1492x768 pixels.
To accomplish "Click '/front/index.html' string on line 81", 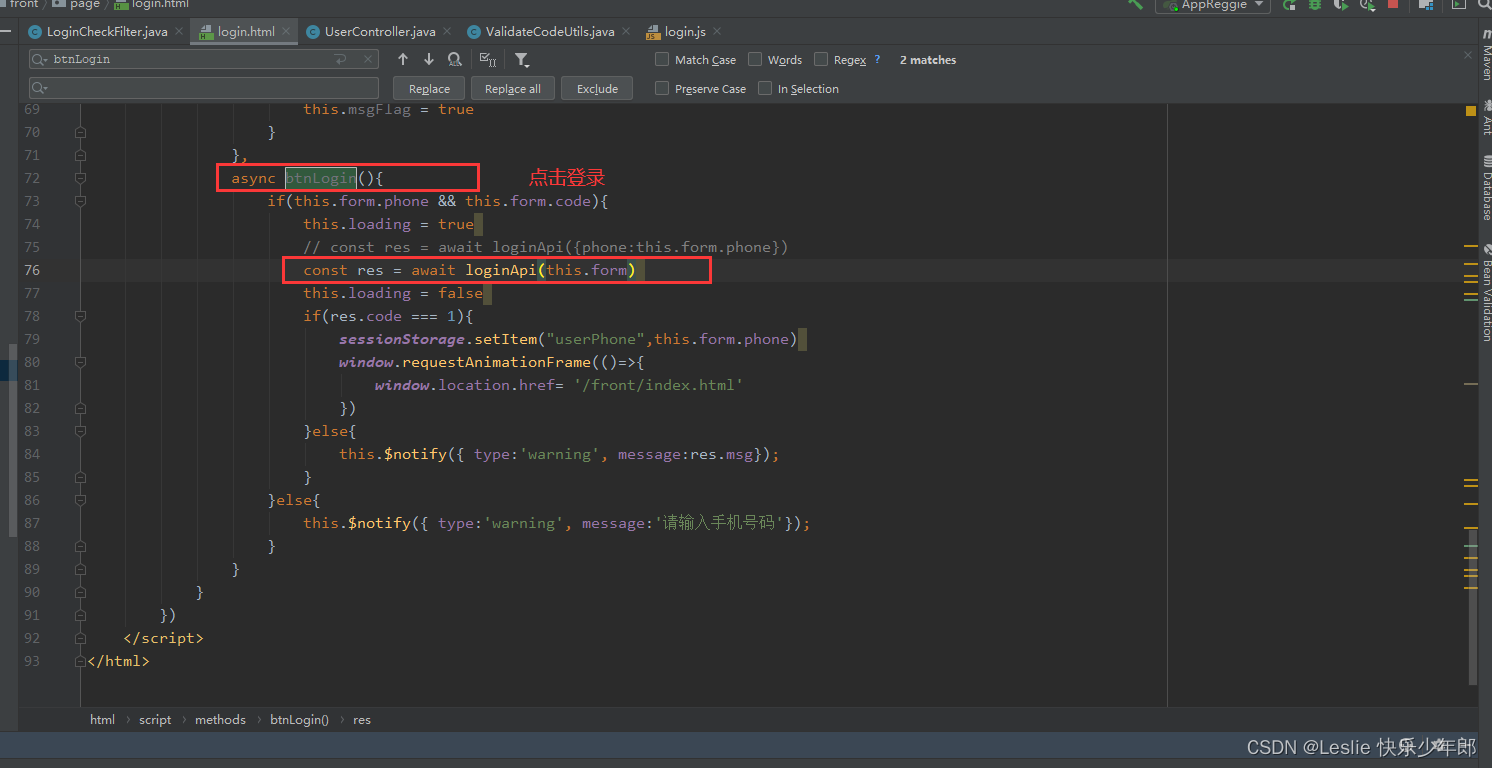I will [659, 385].
